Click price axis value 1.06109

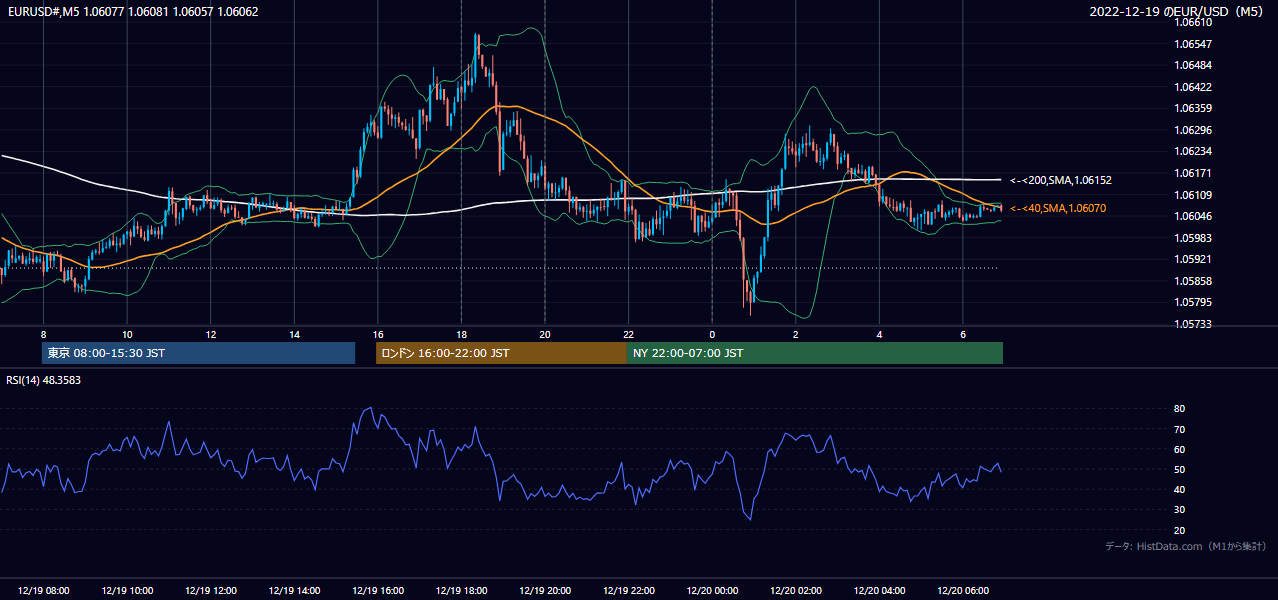1194,195
